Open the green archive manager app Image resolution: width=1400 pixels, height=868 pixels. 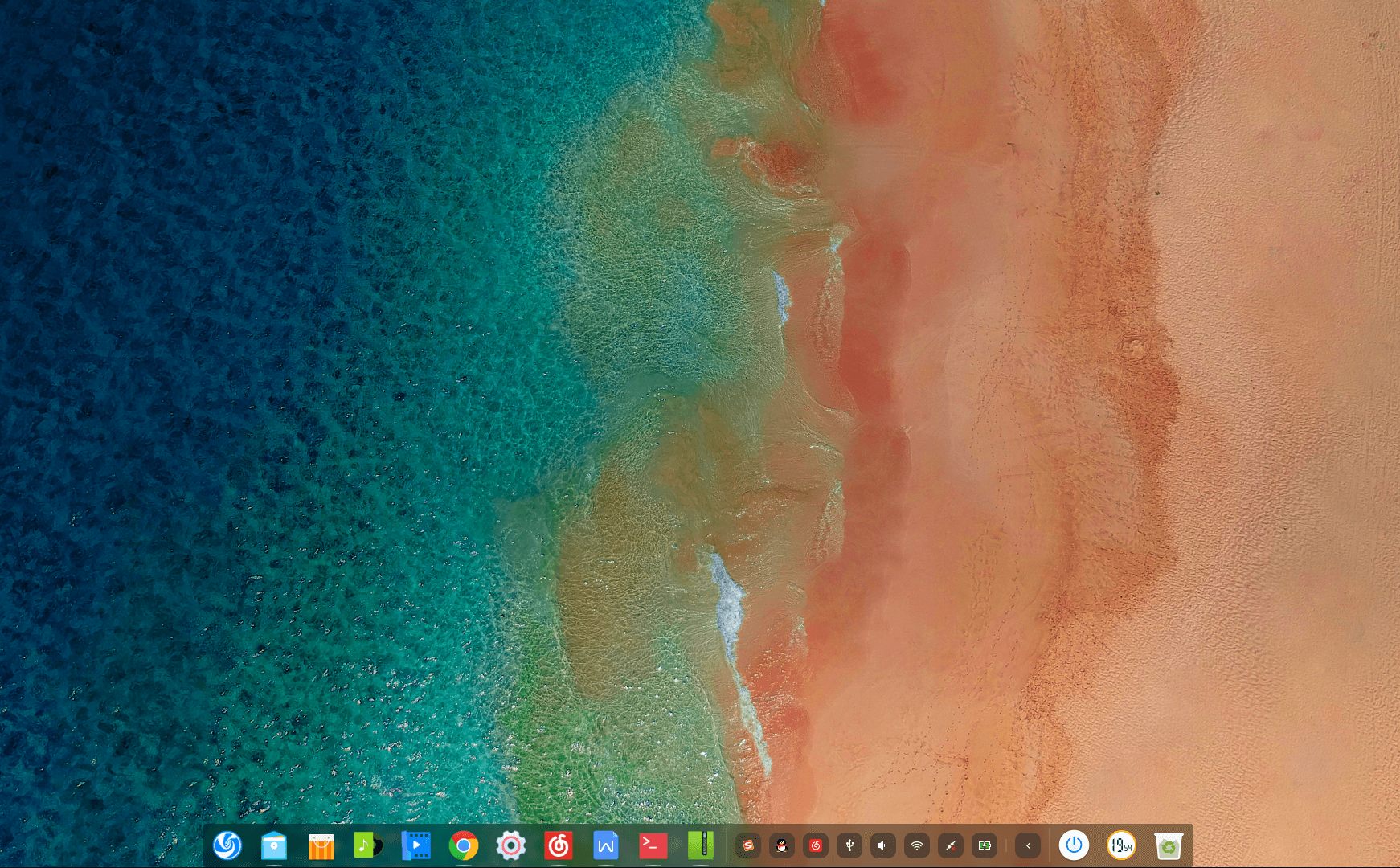point(700,845)
